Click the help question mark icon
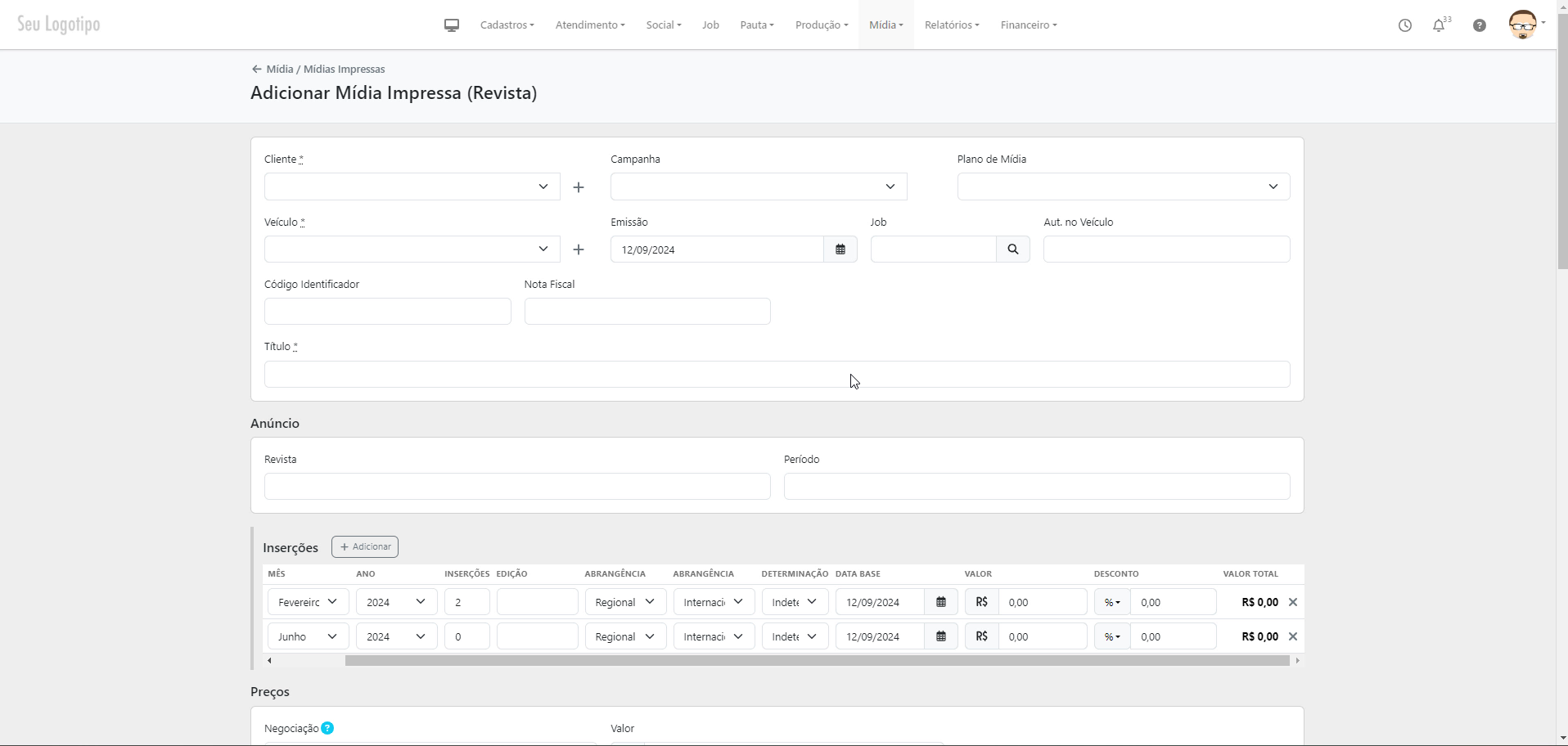1568x746 pixels. point(1479,25)
